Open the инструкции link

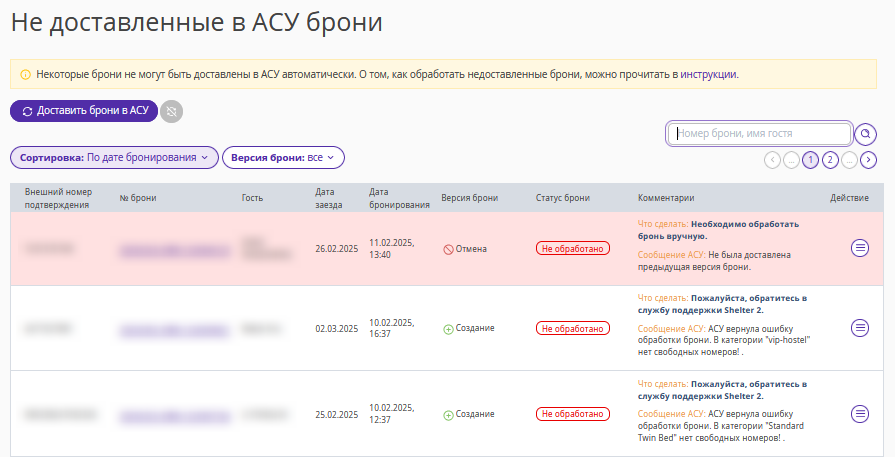[708, 74]
